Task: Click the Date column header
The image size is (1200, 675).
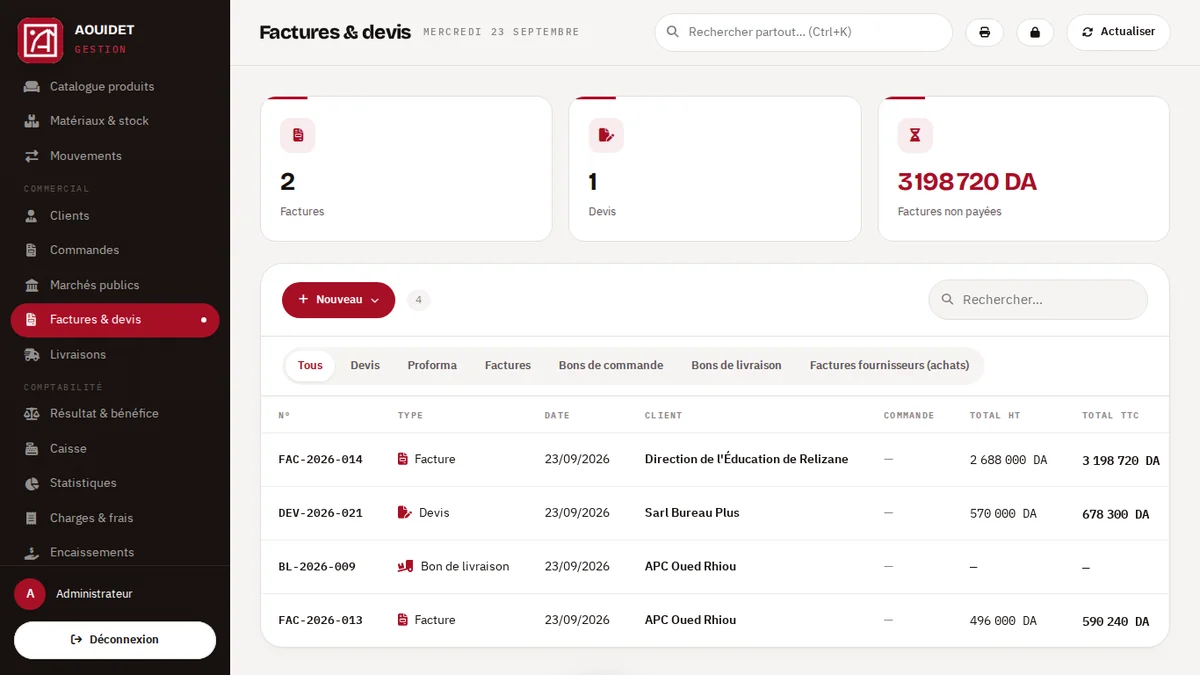Action: 557,416
